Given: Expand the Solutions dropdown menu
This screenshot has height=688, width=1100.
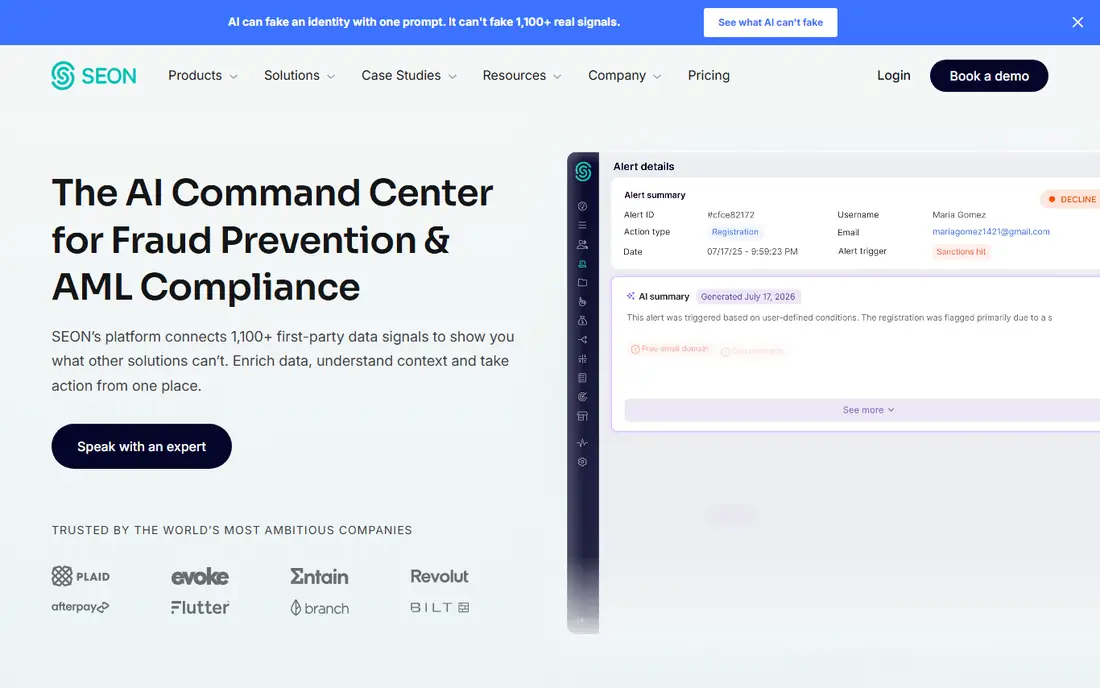Looking at the screenshot, I should coord(300,76).
